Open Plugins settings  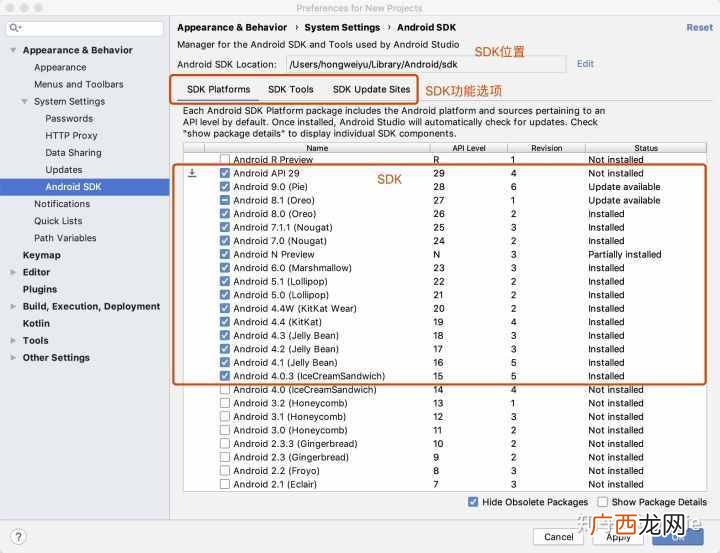(x=40, y=289)
